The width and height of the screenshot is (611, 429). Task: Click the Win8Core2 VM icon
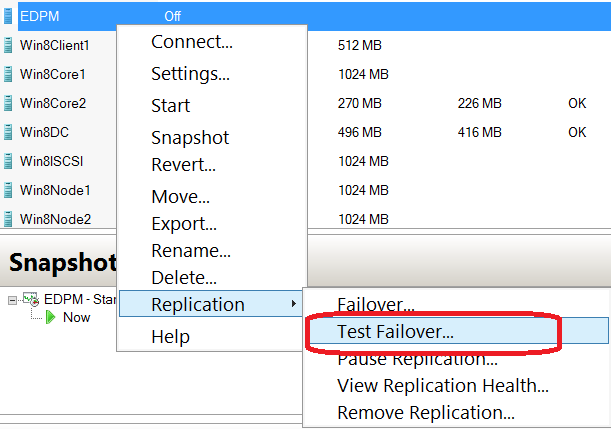click(x=8, y=103)
